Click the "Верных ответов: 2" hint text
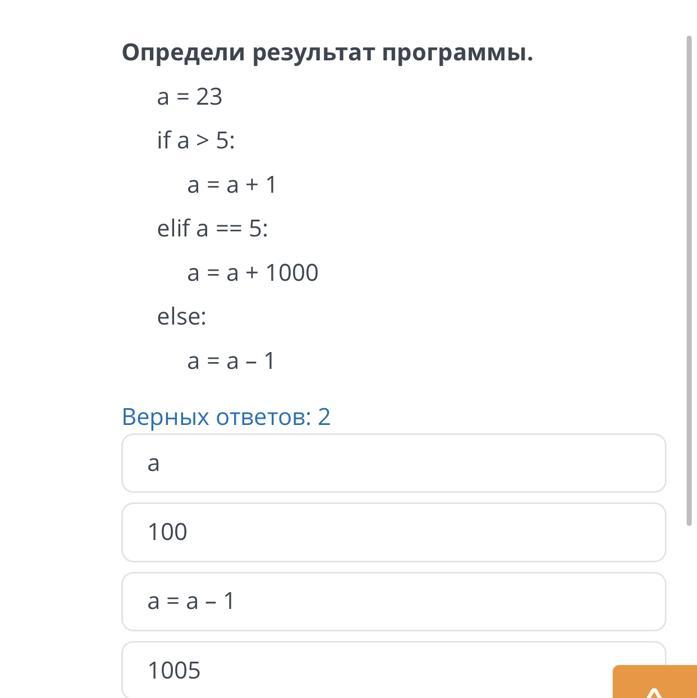 coord(226,417)
